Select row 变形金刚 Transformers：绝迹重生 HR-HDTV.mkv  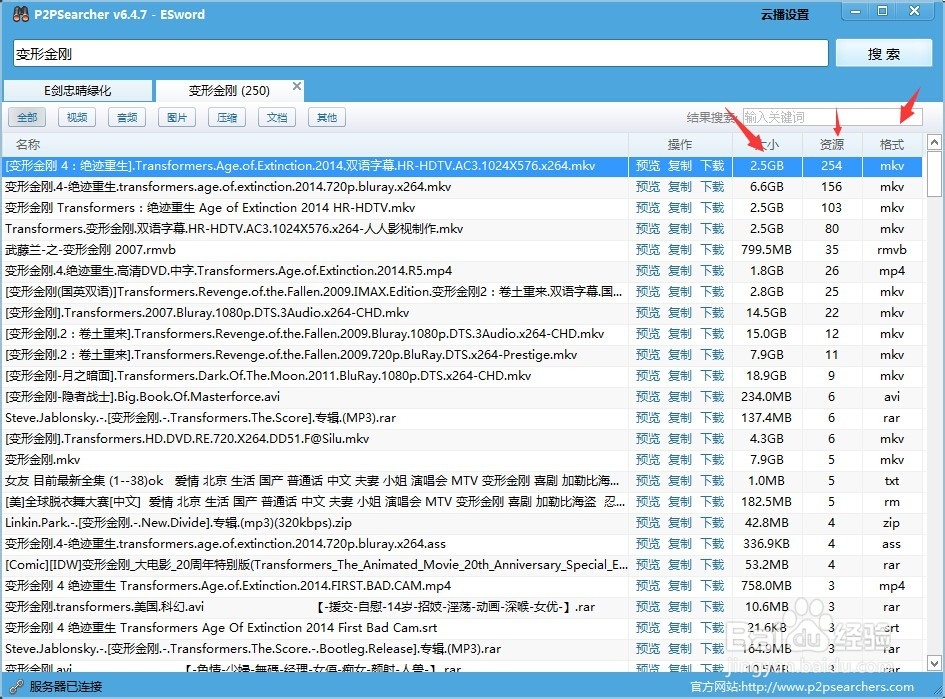click(462, 208)
